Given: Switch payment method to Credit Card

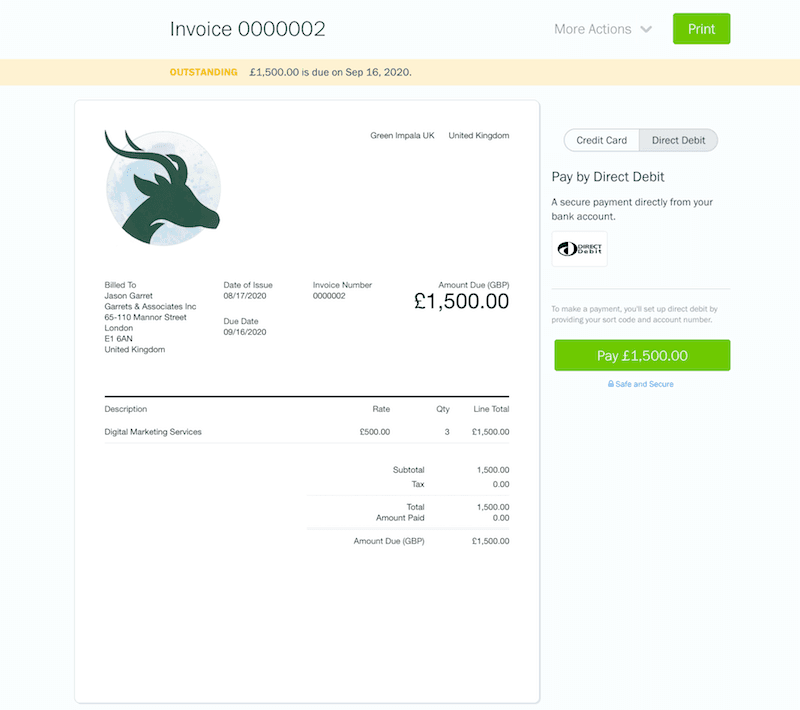Looking at the screenshot, I should 602,140.
